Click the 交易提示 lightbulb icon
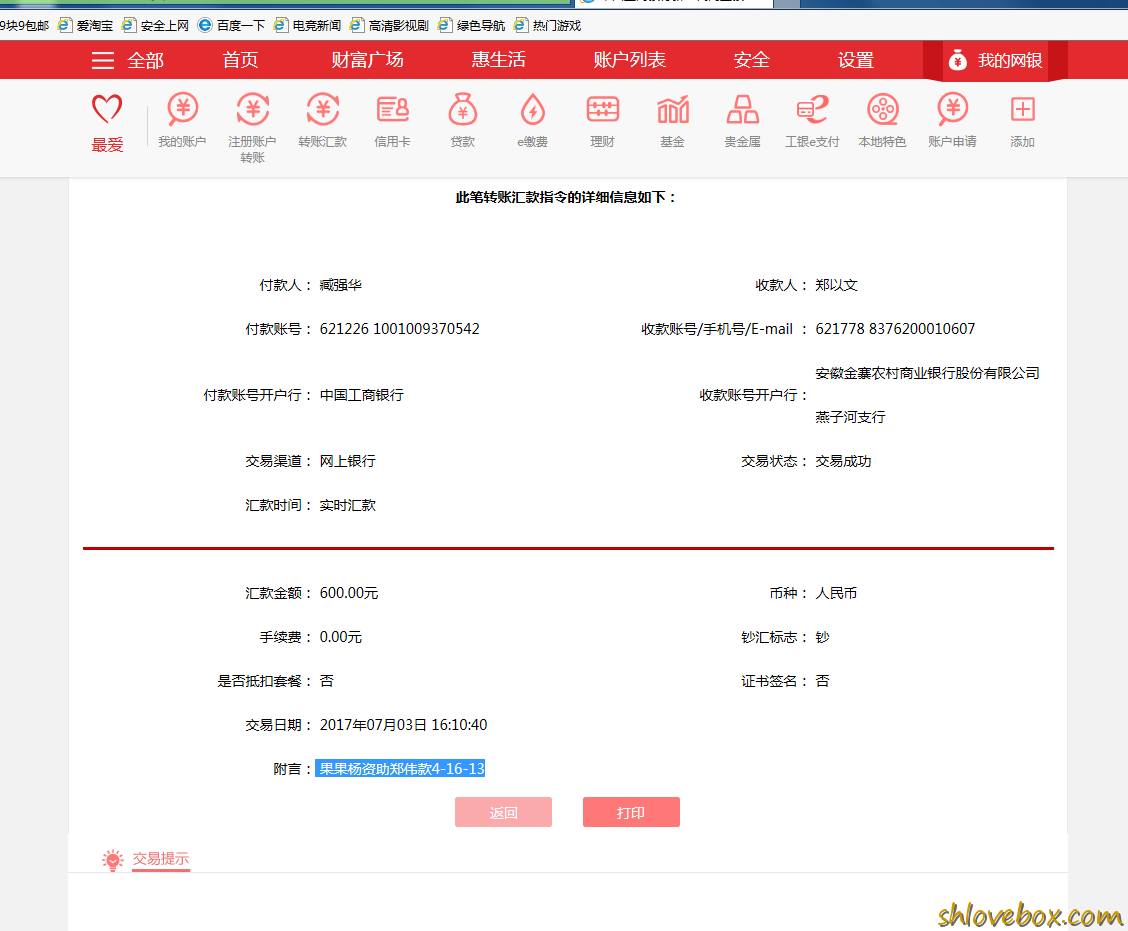 tap(113, 859)
